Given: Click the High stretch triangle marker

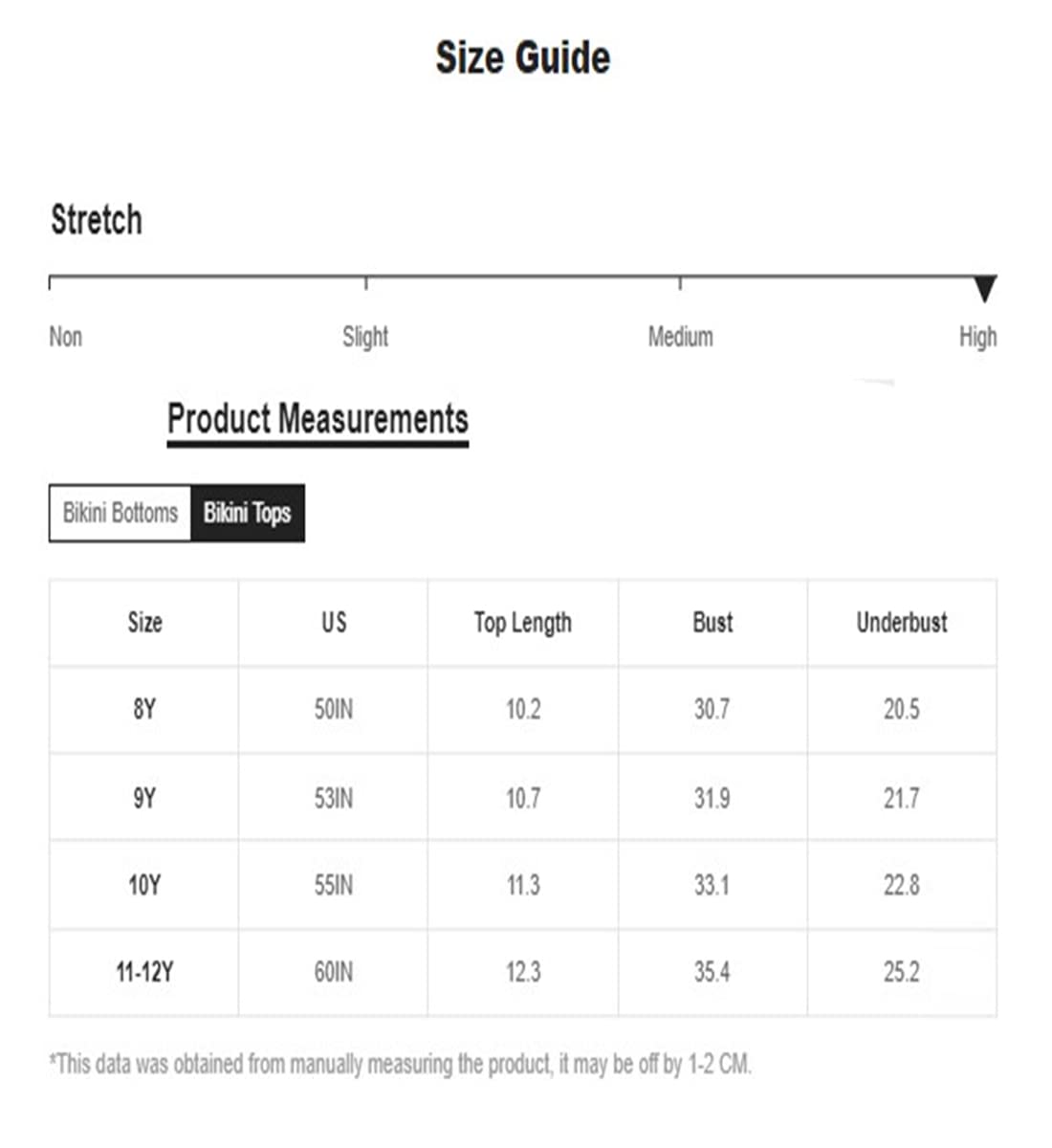Looking at the screenshot, I should 985,289.
